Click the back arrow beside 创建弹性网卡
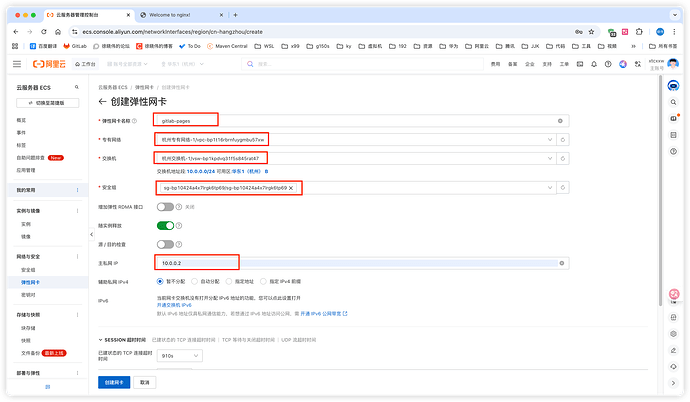This screenshot has width=690, height=402. click(x=102, y=102)
